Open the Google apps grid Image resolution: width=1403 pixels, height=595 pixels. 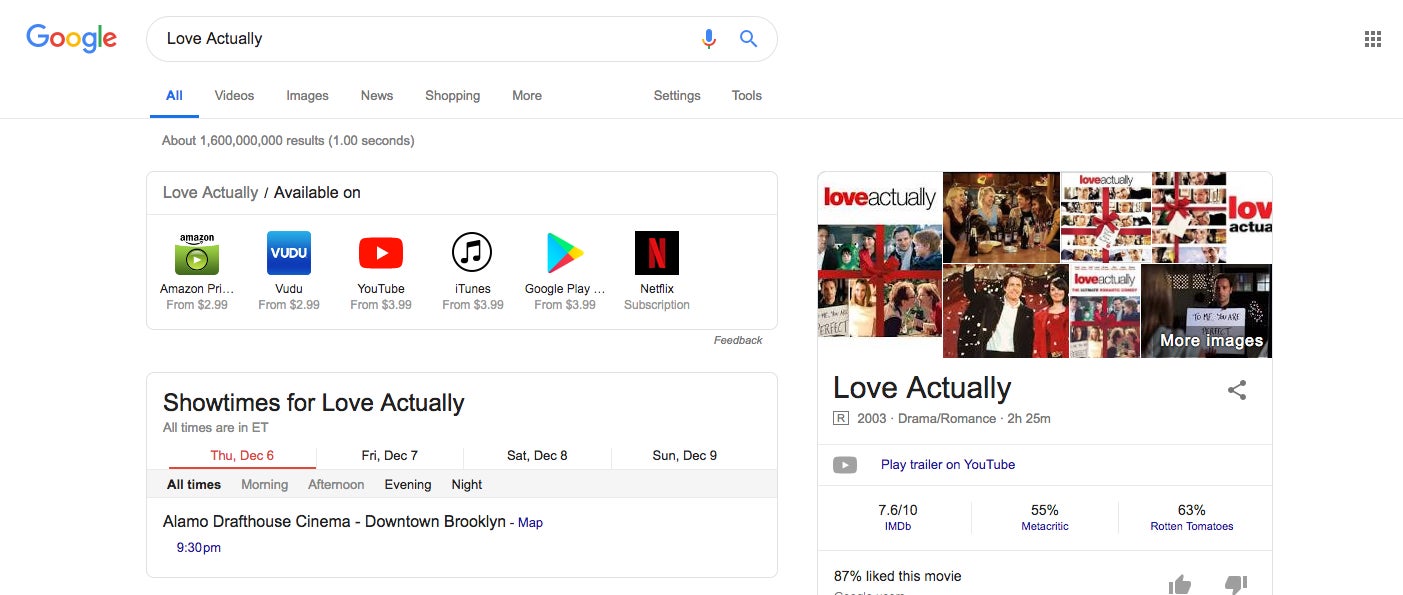(x=1373, y=39)
